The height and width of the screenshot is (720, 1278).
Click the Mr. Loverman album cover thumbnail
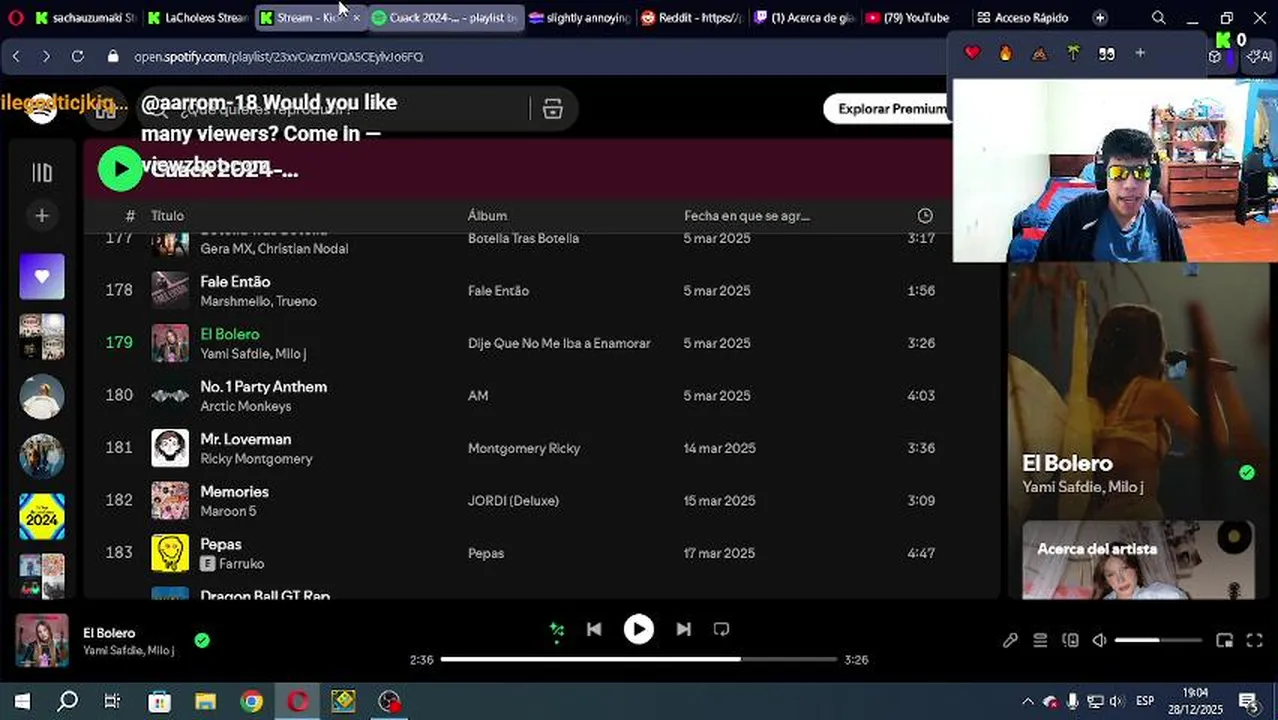tap(170, 448)
